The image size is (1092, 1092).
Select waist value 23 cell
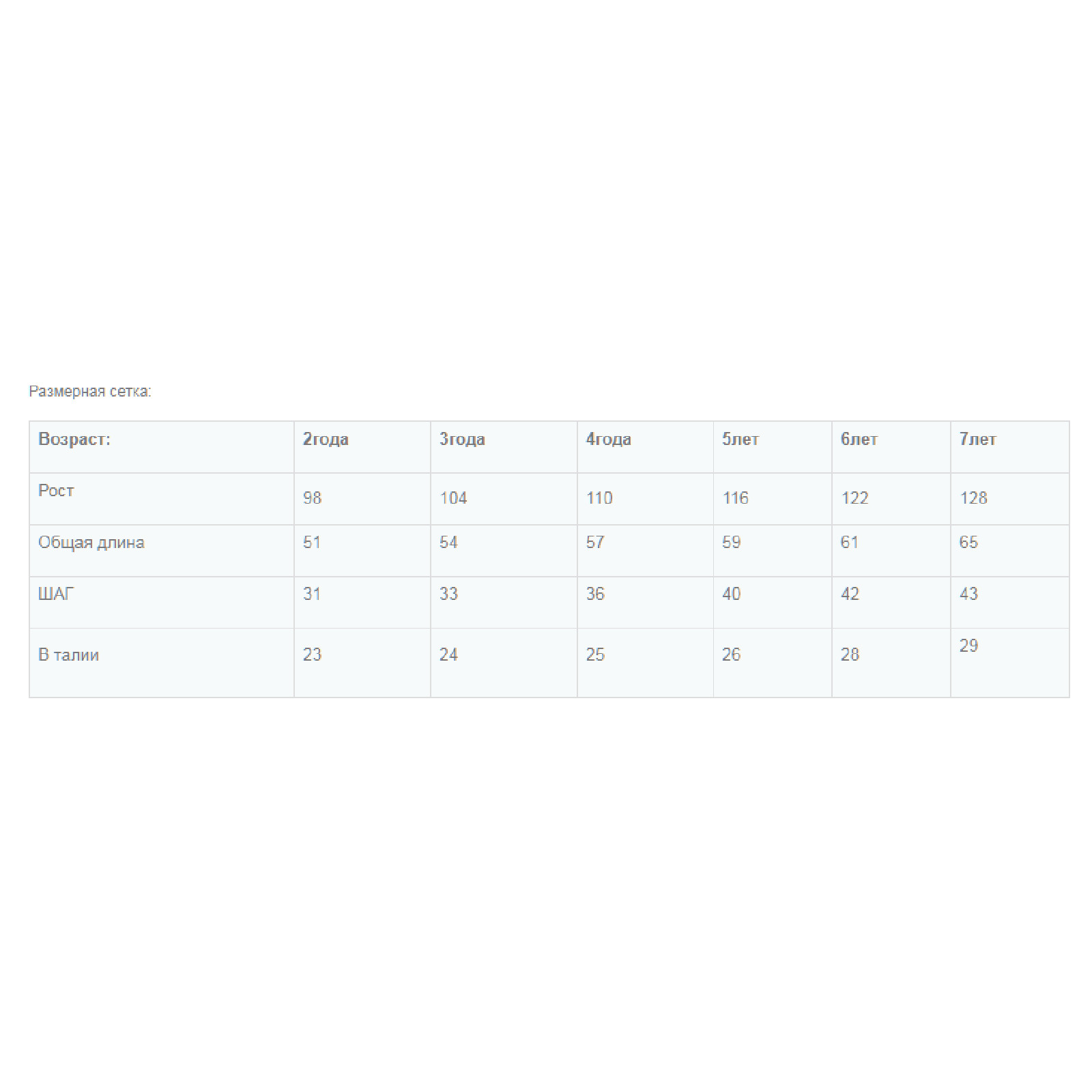pyautogui.click(x=362, y=663)
